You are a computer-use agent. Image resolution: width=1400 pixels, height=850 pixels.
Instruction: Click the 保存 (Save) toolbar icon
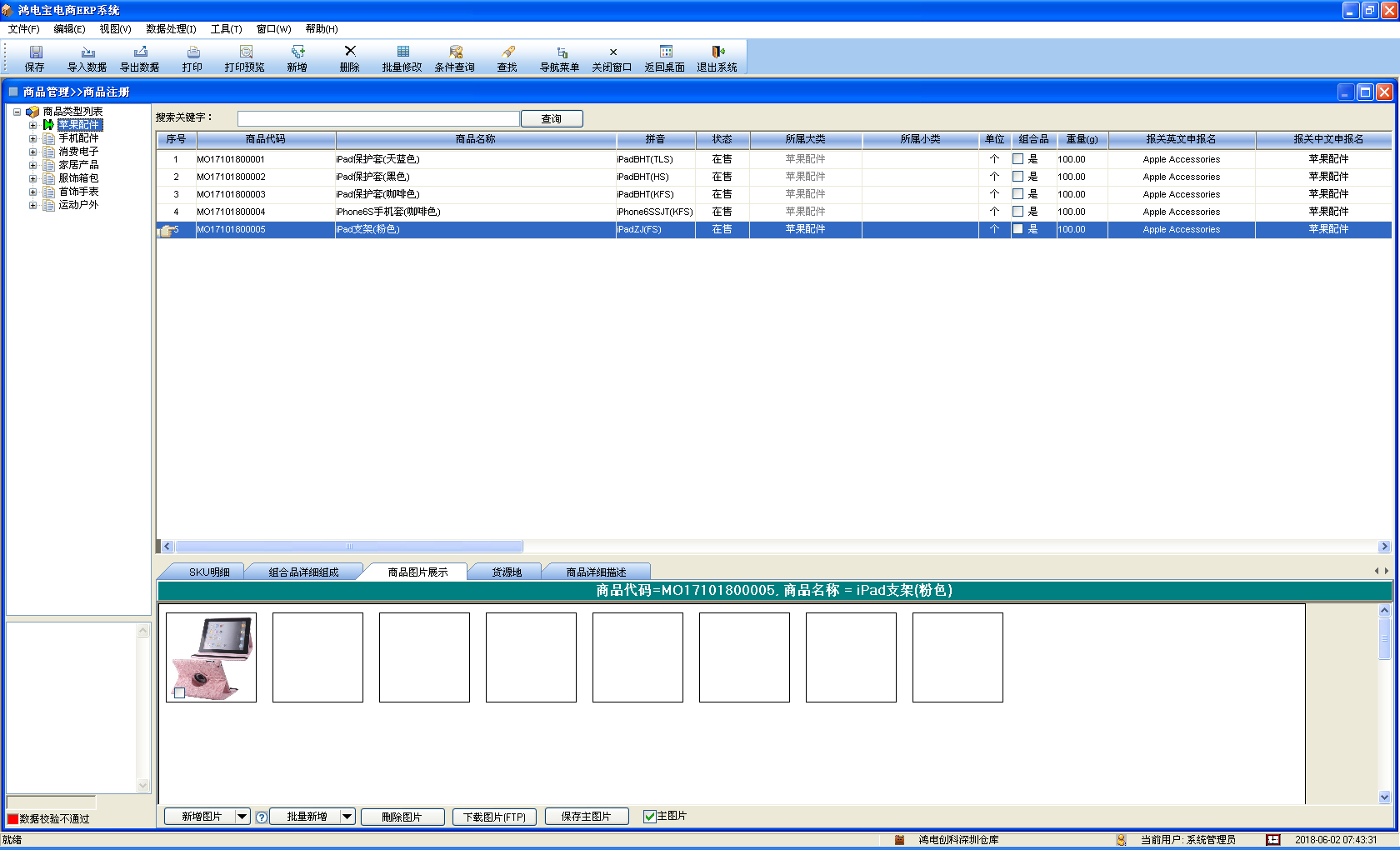point(35,52)
